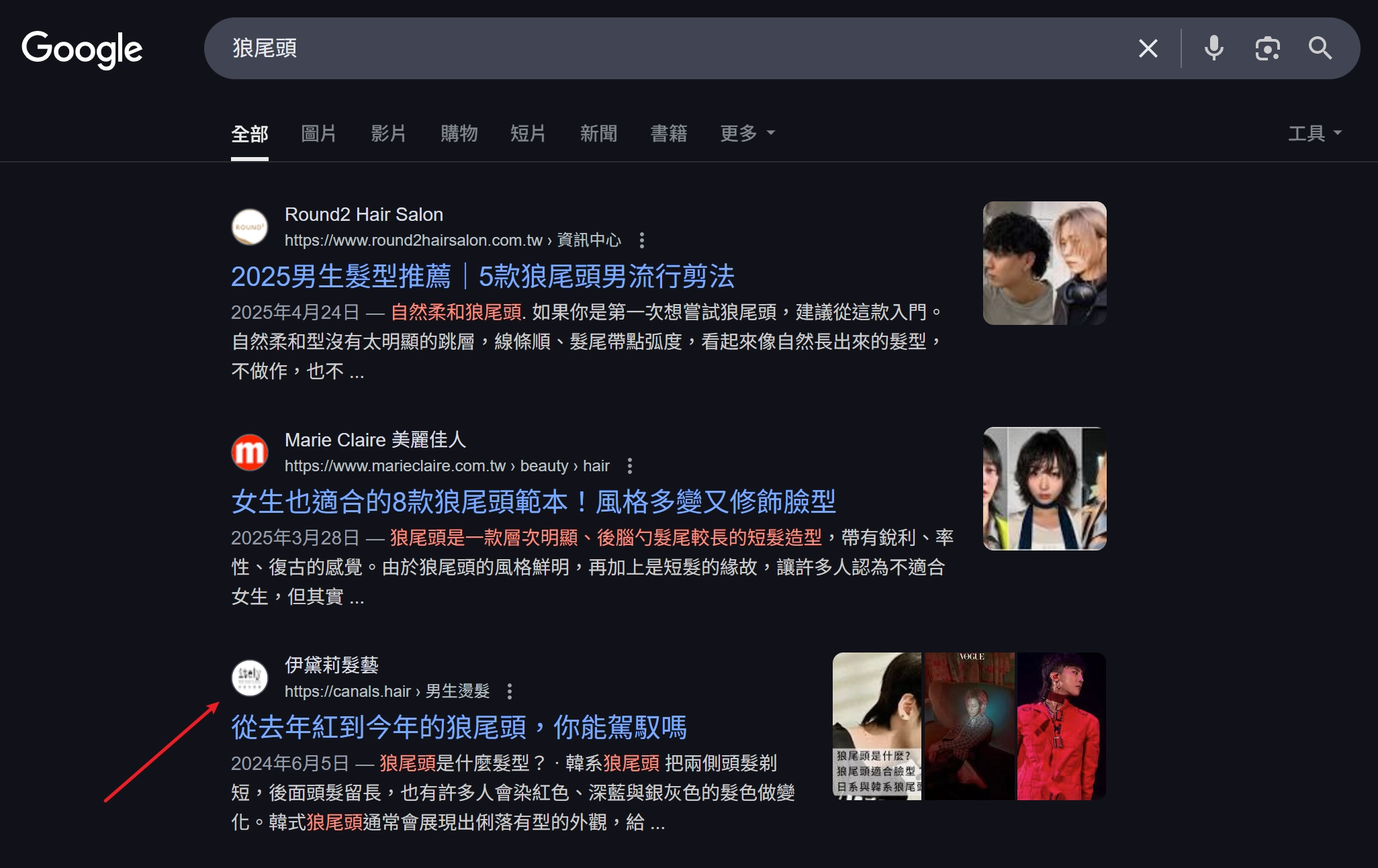Click the canals.hair URL breadcrumb
This screenshot has height=868, width=1378.
pos(387,691)
